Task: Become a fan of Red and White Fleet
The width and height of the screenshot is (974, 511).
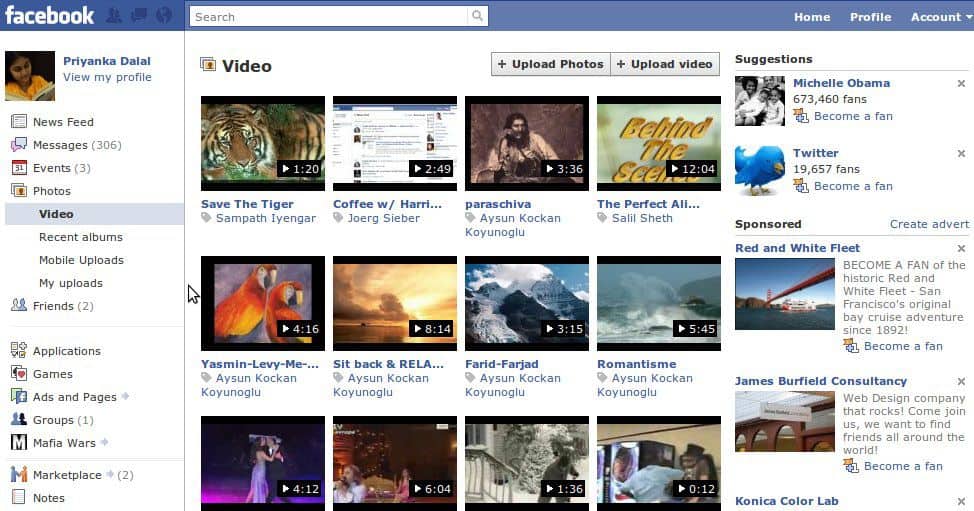Action: (903, 346)
